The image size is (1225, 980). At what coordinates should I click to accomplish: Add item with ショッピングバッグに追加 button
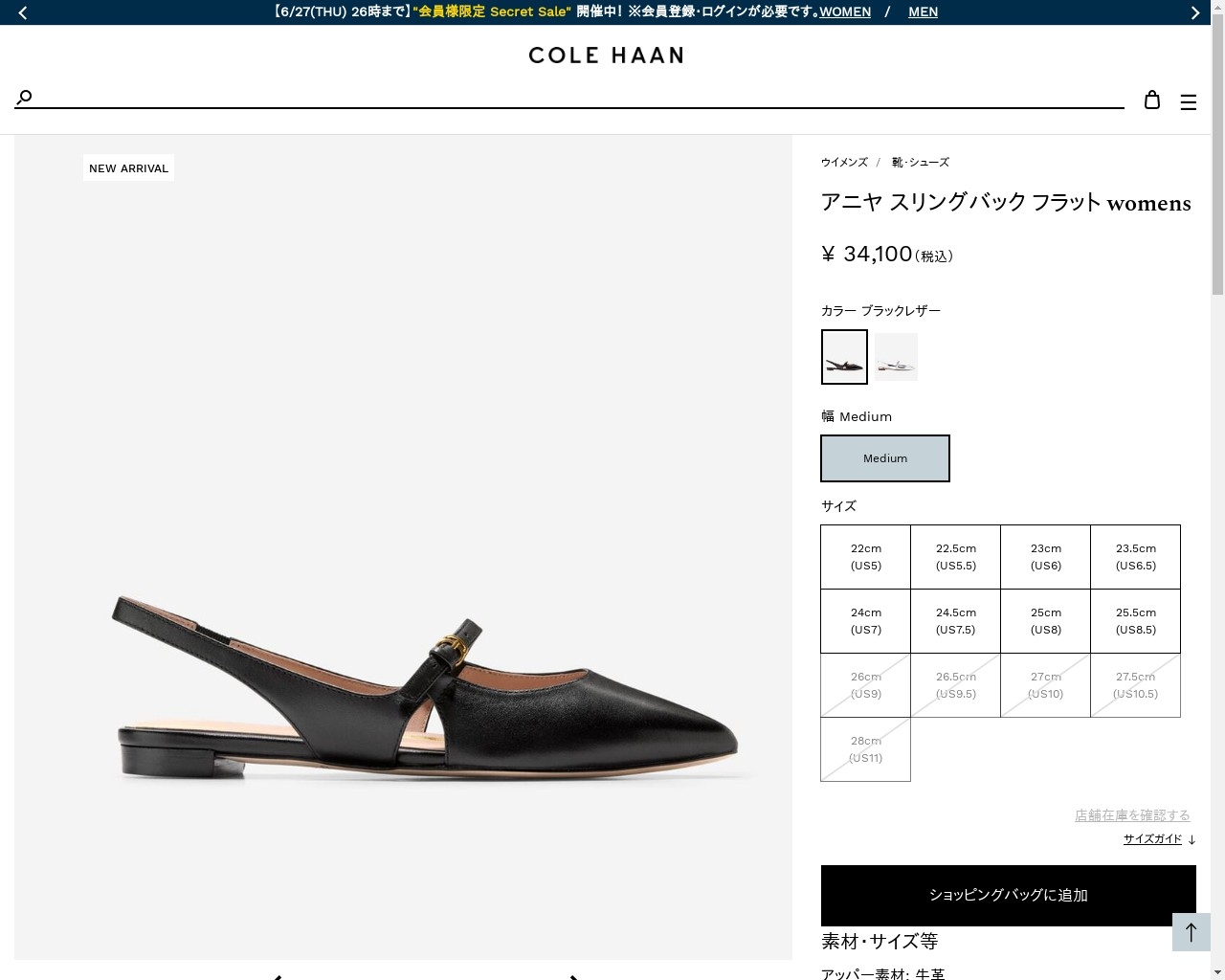pyautogui.click(x=1009, y=895)
